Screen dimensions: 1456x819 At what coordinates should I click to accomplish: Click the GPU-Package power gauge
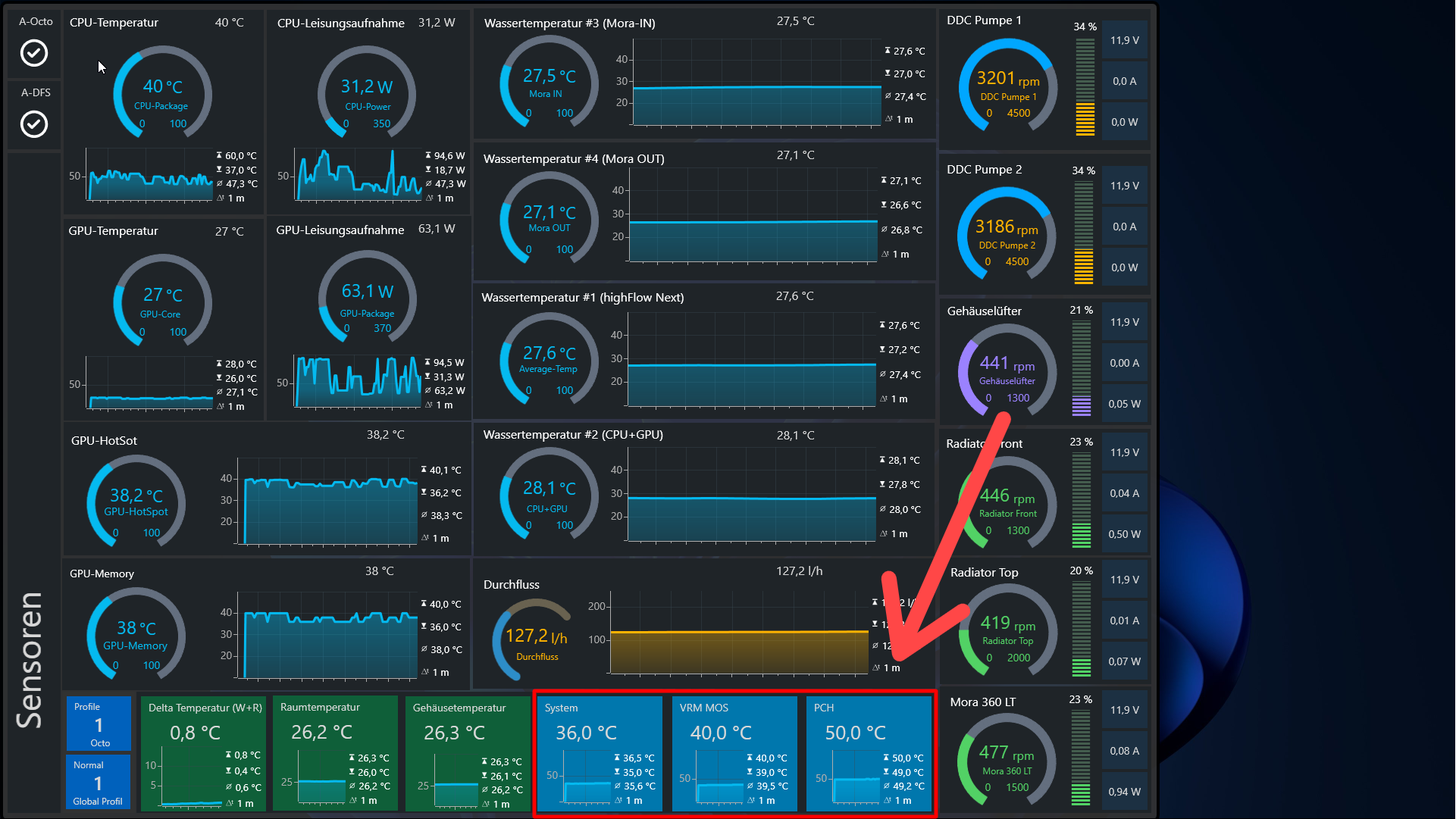tap(367, 299)
